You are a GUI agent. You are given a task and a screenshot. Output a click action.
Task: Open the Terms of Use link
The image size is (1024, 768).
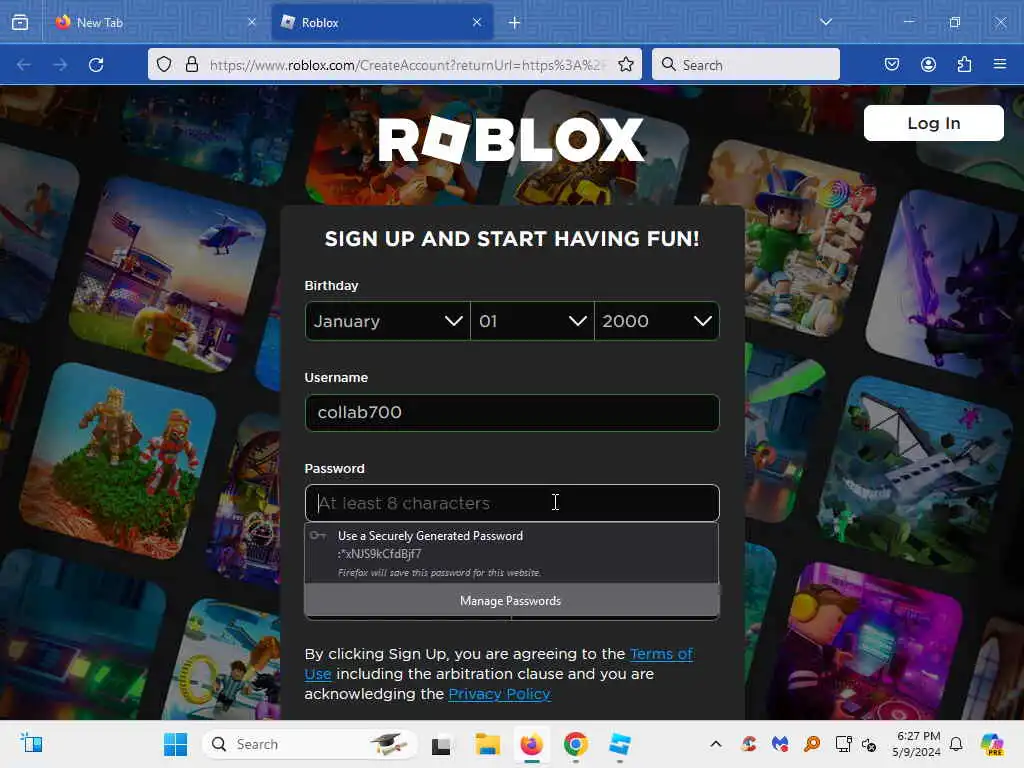pyautogui.click(x=662, y=654)
